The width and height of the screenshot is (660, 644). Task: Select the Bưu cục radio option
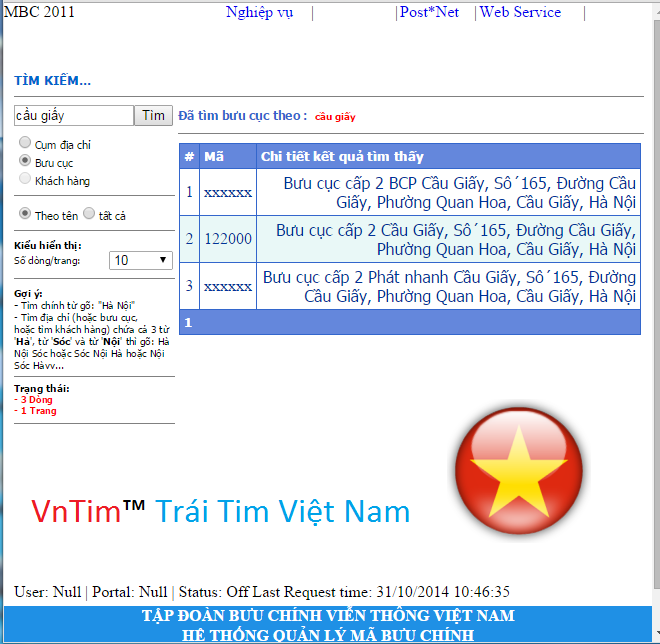click(x=25, y=160)
